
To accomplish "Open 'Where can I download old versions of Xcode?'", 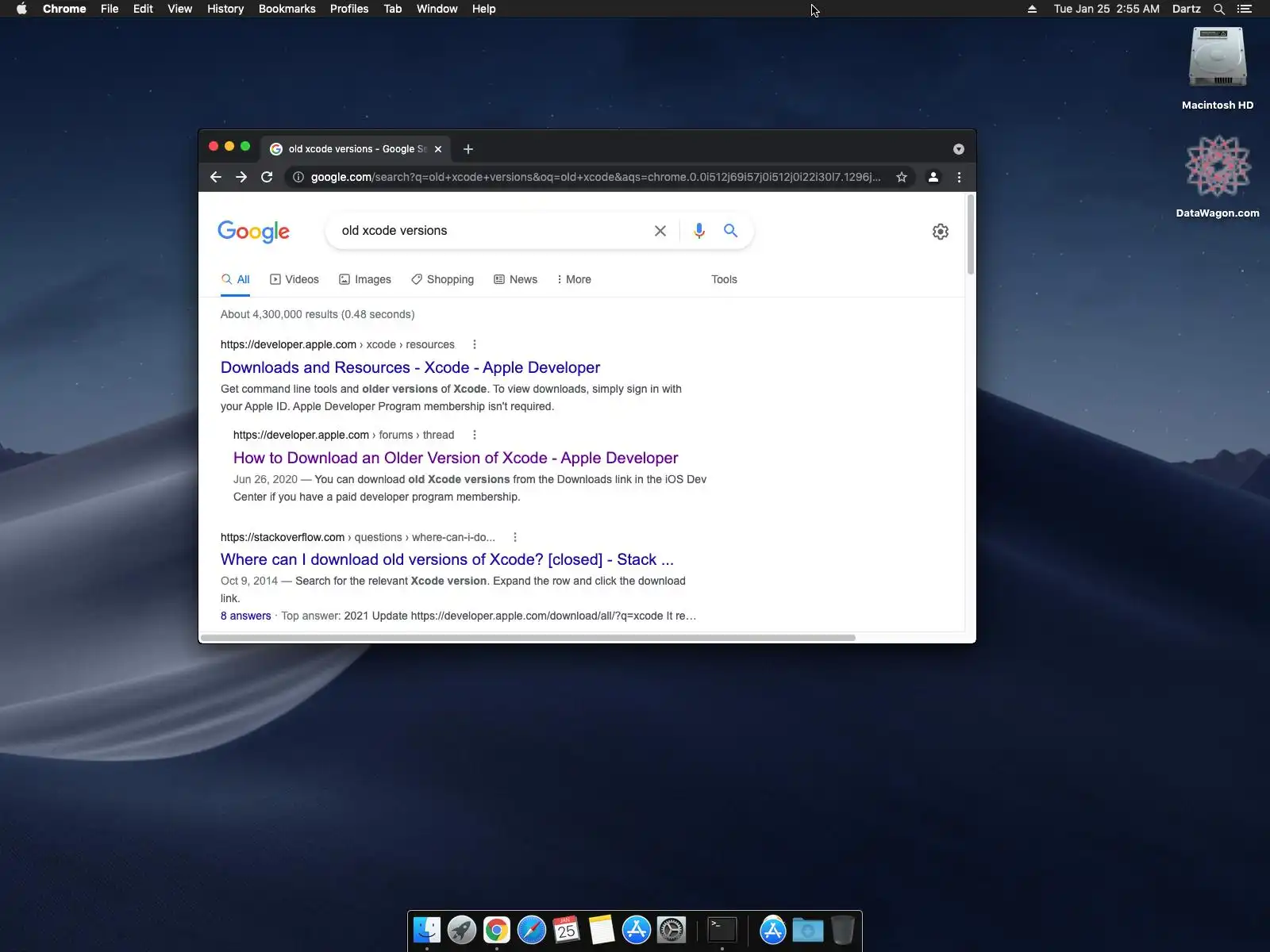I will coord(447,559).
